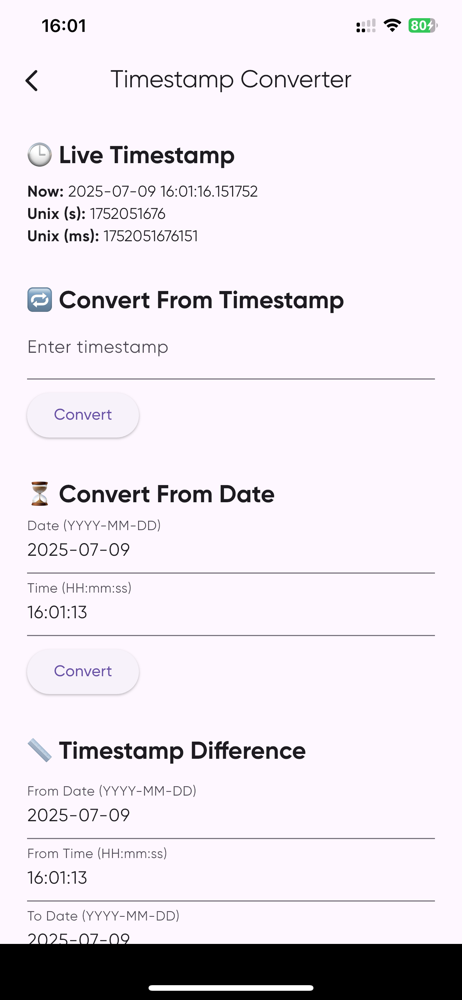Tap the Unix (ms) value 1752051676151
Image resolution: width=462 pixels, height=1000 pixels.
[x=151, y=236]
